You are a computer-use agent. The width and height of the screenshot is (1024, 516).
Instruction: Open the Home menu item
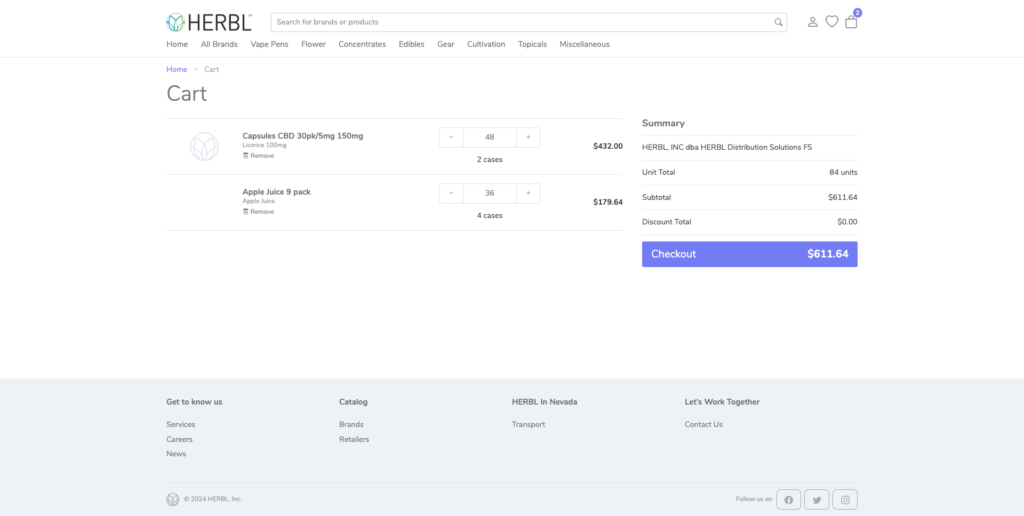click(177, 44)
